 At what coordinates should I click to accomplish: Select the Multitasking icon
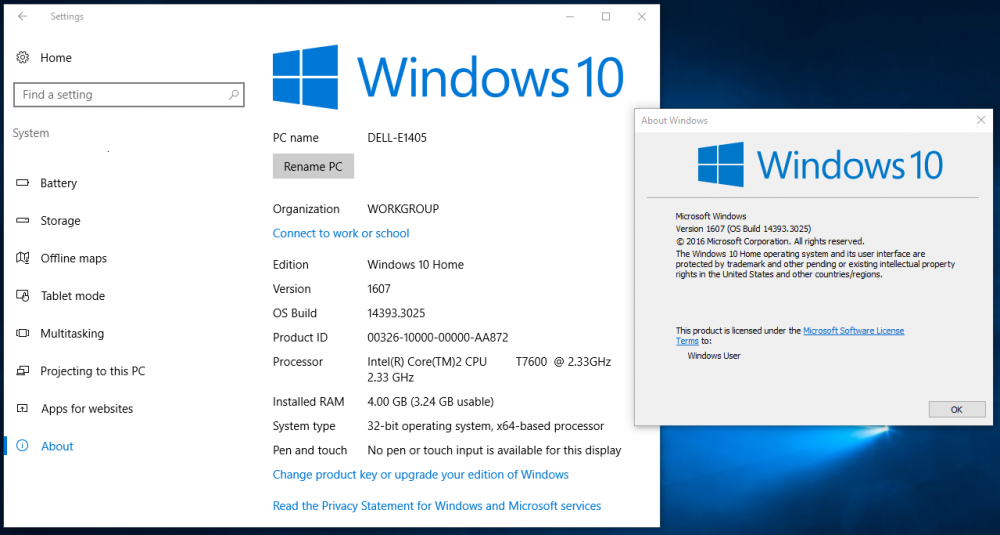pos(22,333)
